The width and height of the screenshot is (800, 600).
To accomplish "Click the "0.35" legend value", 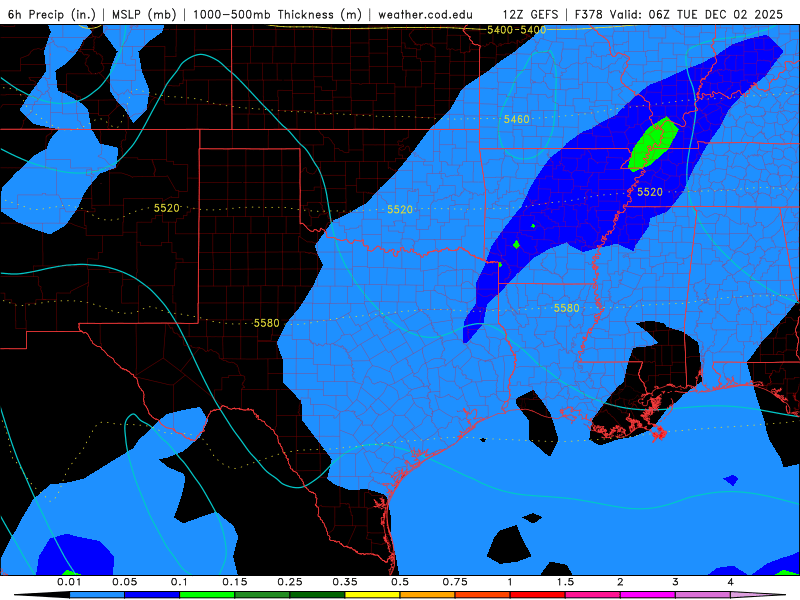I will coord(345,582).
